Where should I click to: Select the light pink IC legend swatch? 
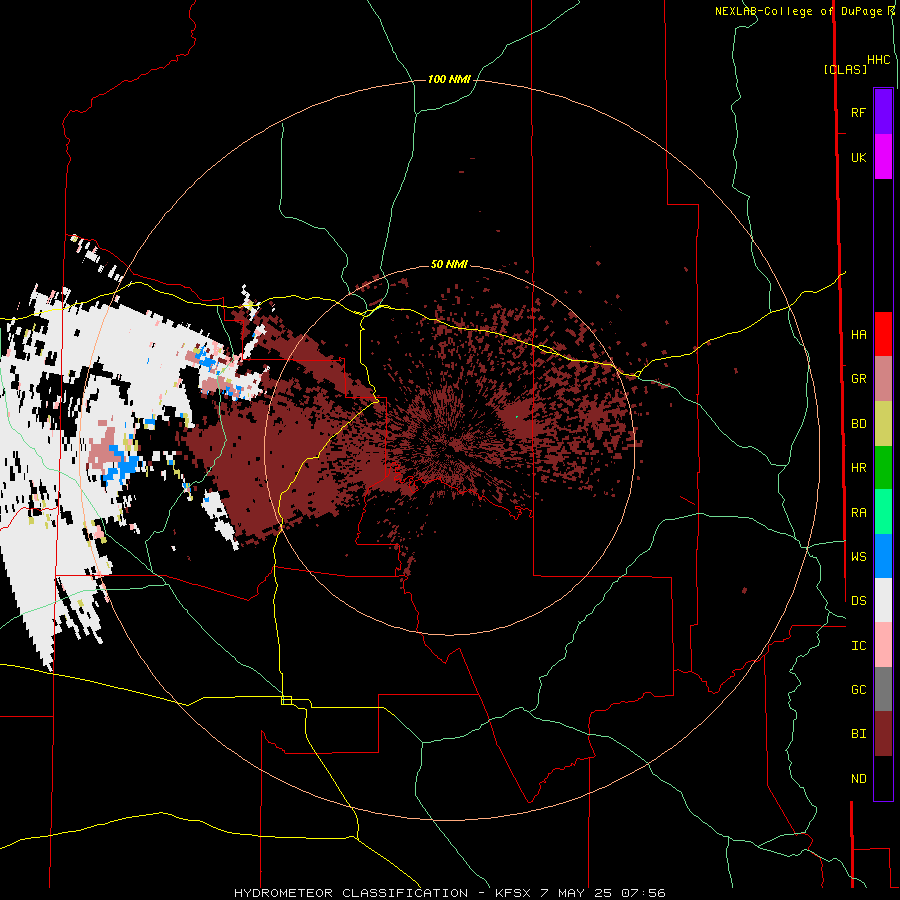(883, 645)
